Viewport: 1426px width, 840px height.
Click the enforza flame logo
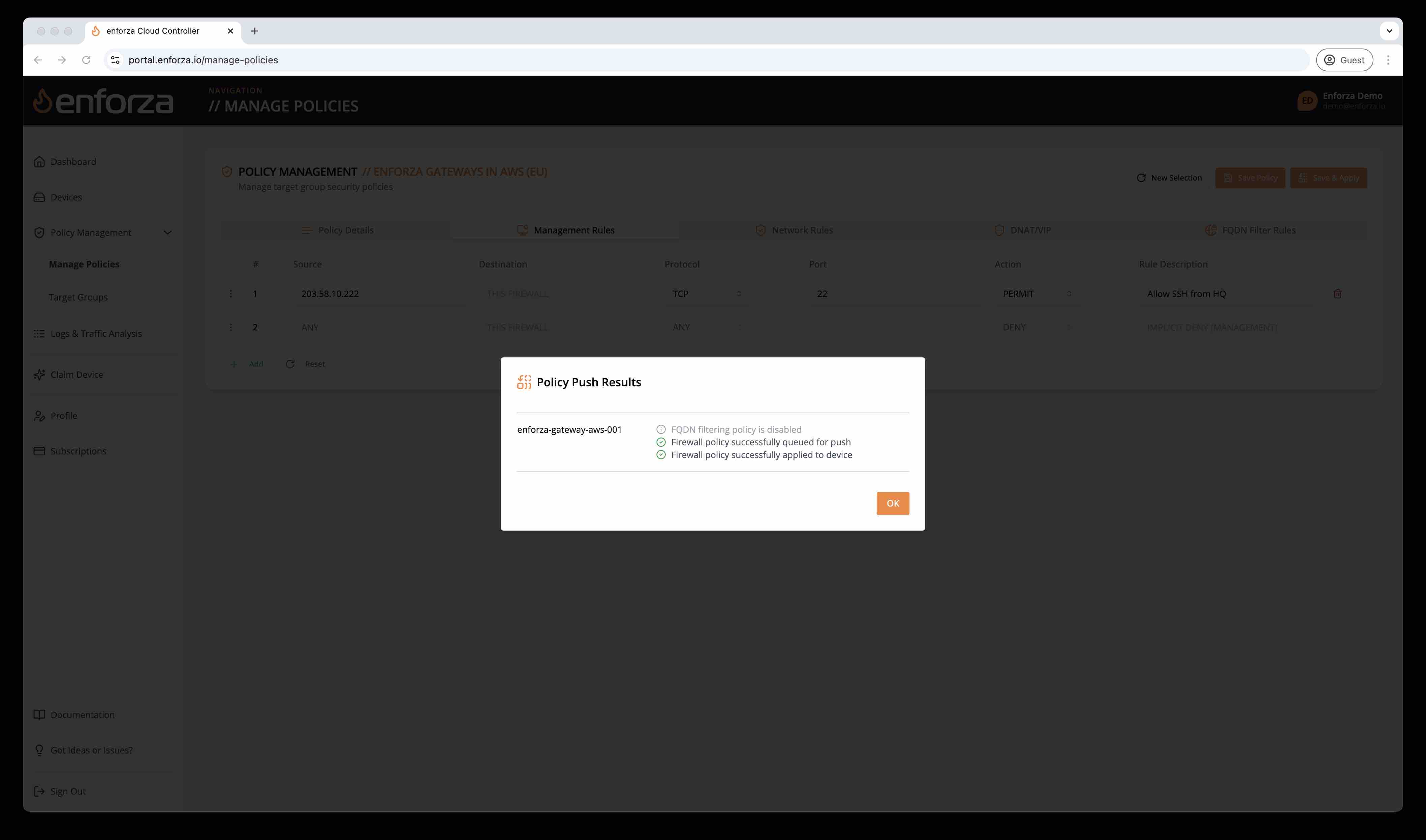pyautogui.click(x=42, y=101)
